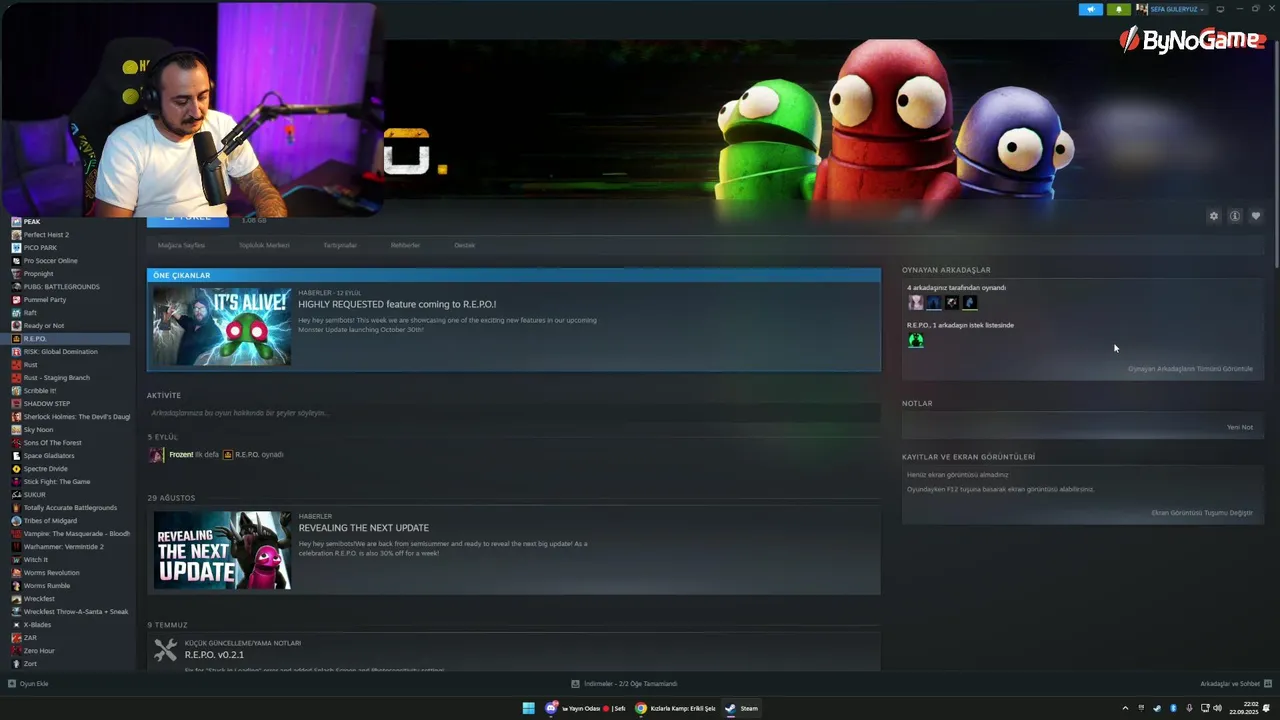Viewport: 1280px width, 720px height.
Task: Open R.E.P.O. v0.2.1 patch notes
Action: coord(214,655)
